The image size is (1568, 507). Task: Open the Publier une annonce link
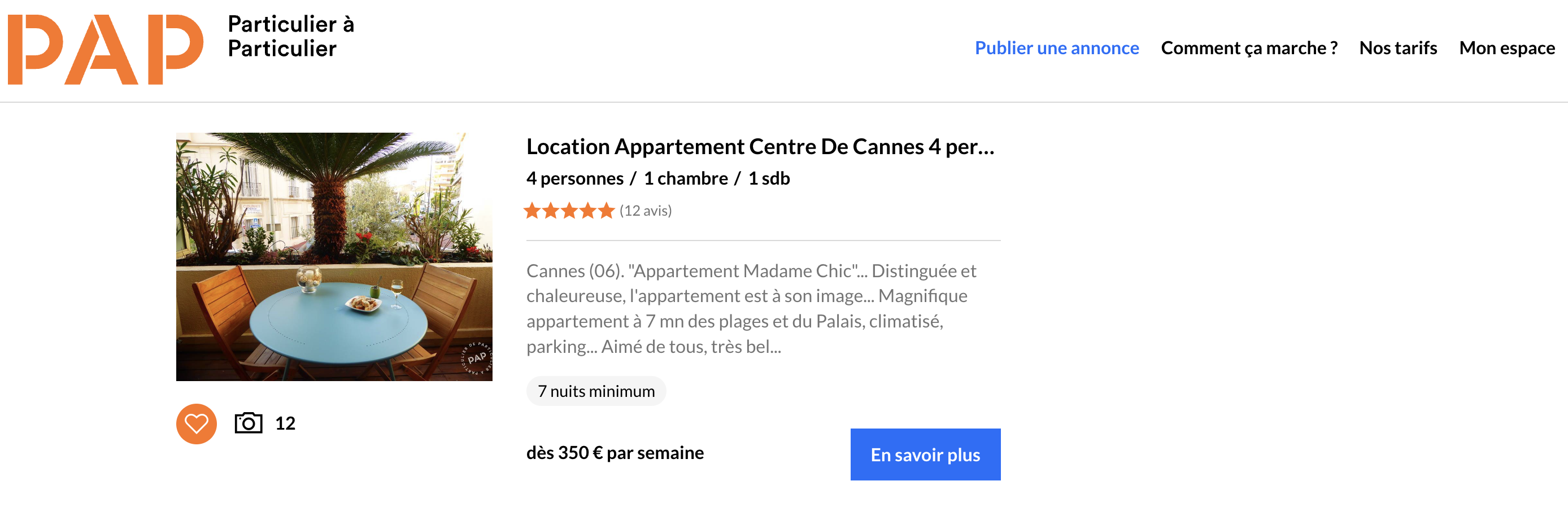click(x=1056, y=48)
